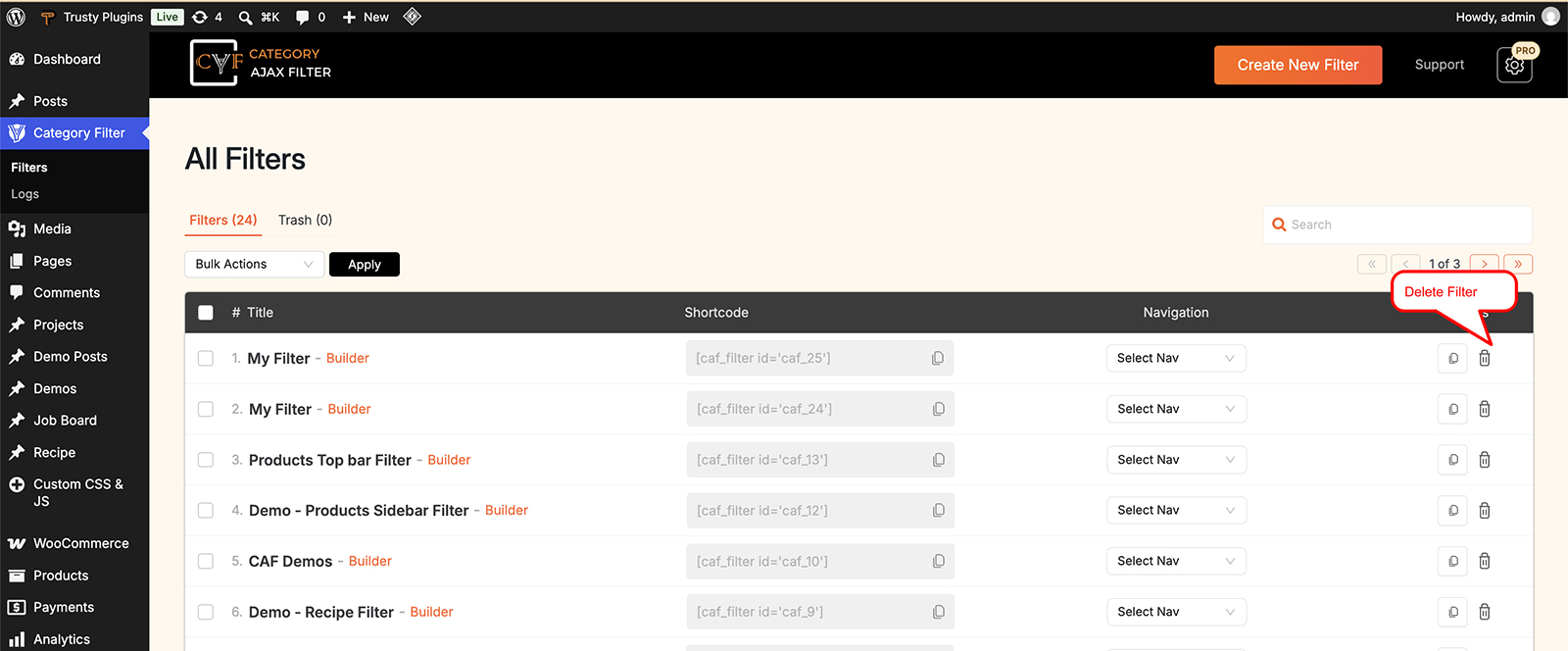
Task: Delete the Products Top bar Filter
Action: pyautogui.click(x=1485, y=460)
